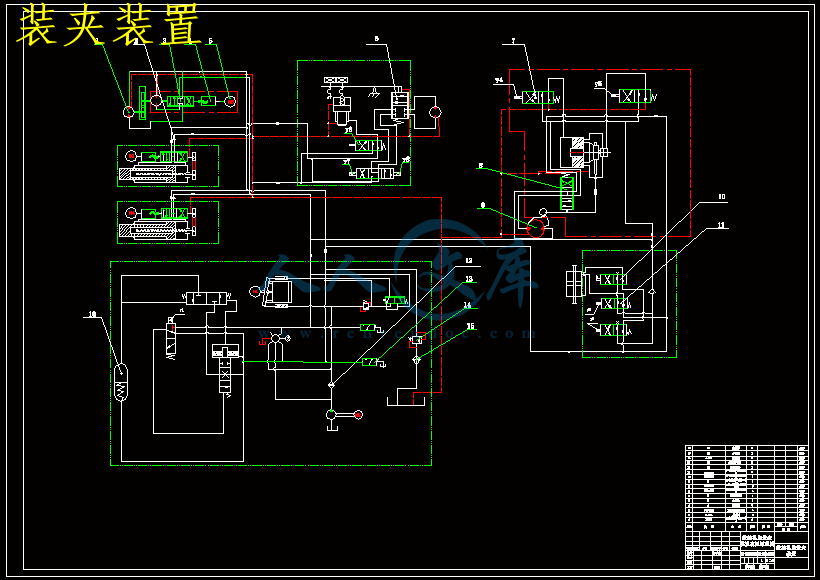Click the red motor circle in the lower-left green box
The height and width of the screenshot is (580, 820).
pyautogui.click(x=131, y=212)
